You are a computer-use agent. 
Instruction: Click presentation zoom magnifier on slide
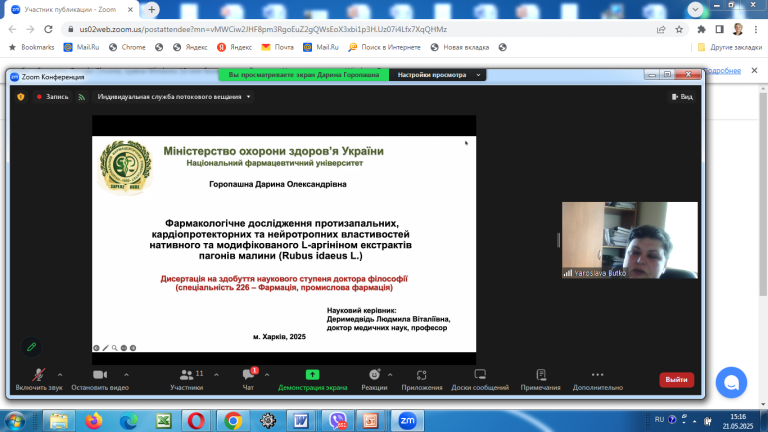[115, 348]
